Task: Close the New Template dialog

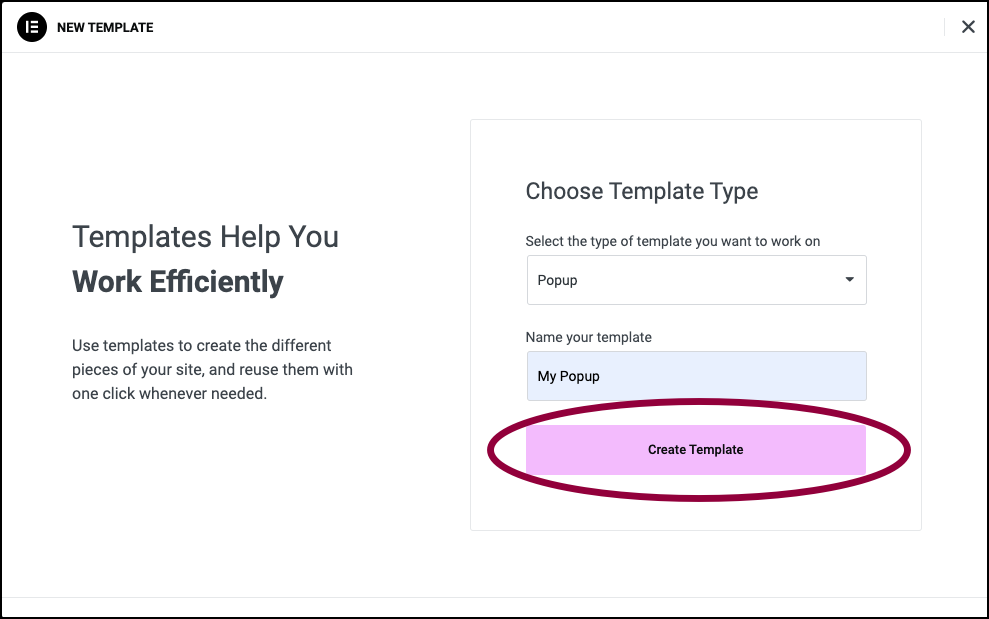Action: click(x=968, y=27)
